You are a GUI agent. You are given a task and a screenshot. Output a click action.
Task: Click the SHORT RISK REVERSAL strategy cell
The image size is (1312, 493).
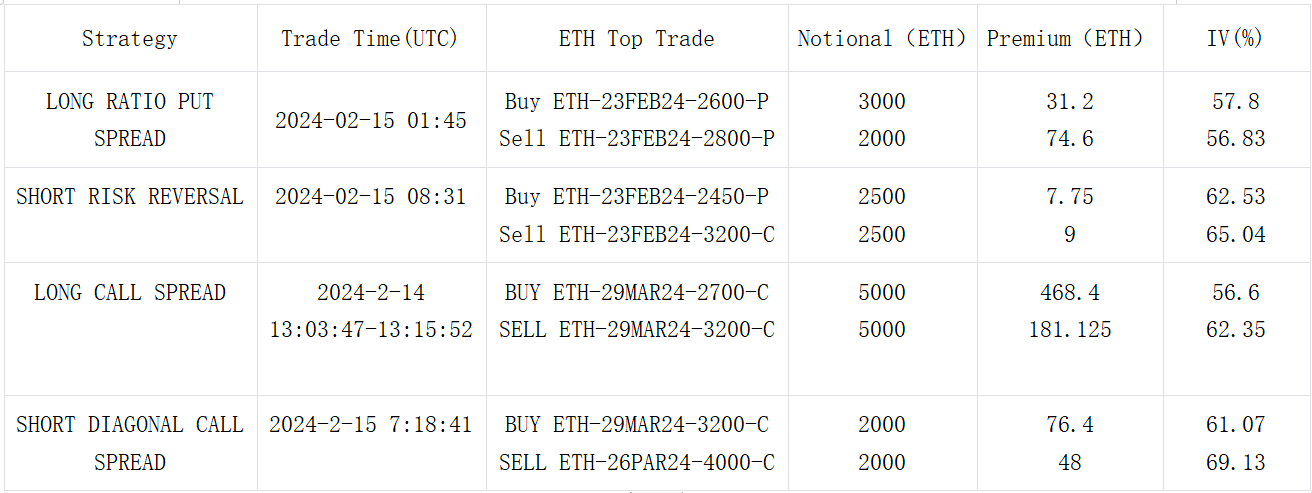click(x=129, y=197)
